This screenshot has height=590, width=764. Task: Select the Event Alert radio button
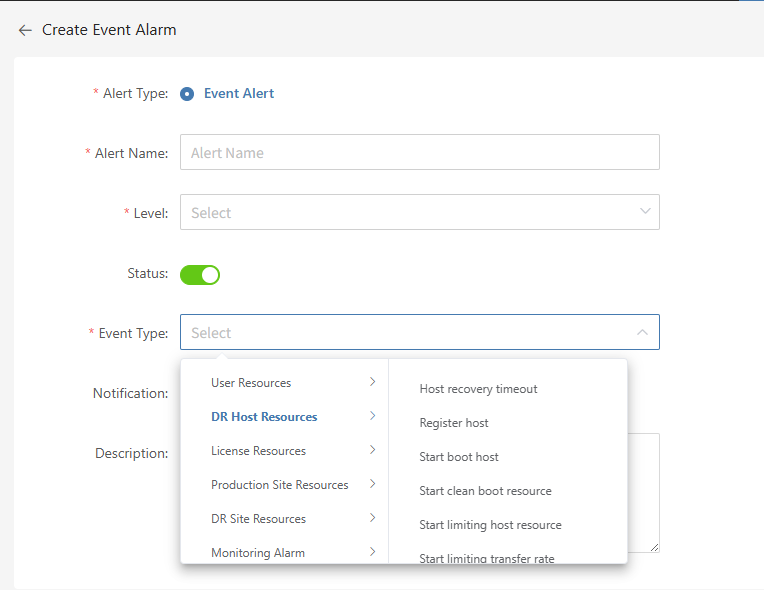[x=187, y=94]
